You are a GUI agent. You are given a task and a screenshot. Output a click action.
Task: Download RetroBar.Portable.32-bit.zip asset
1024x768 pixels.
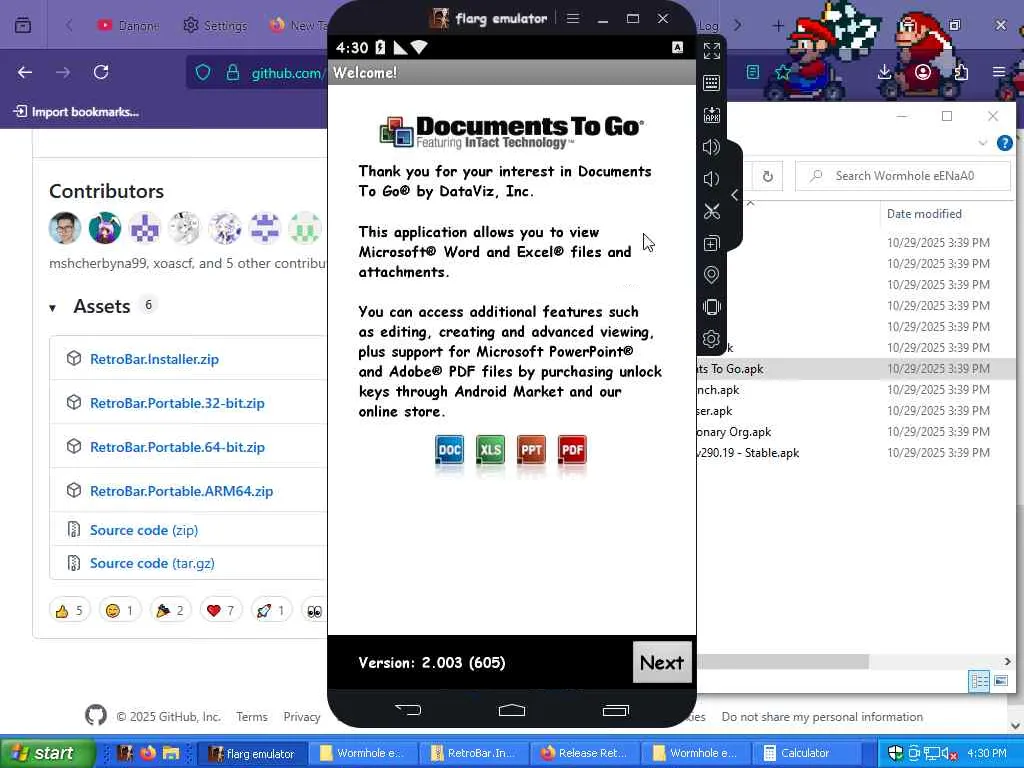tap(177, 403)
